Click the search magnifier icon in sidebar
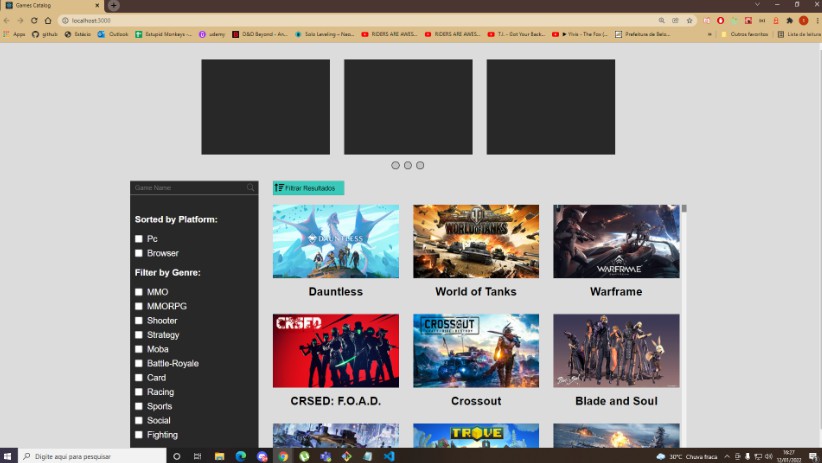Screen dimensions: 822x463 tap(251, 188)
